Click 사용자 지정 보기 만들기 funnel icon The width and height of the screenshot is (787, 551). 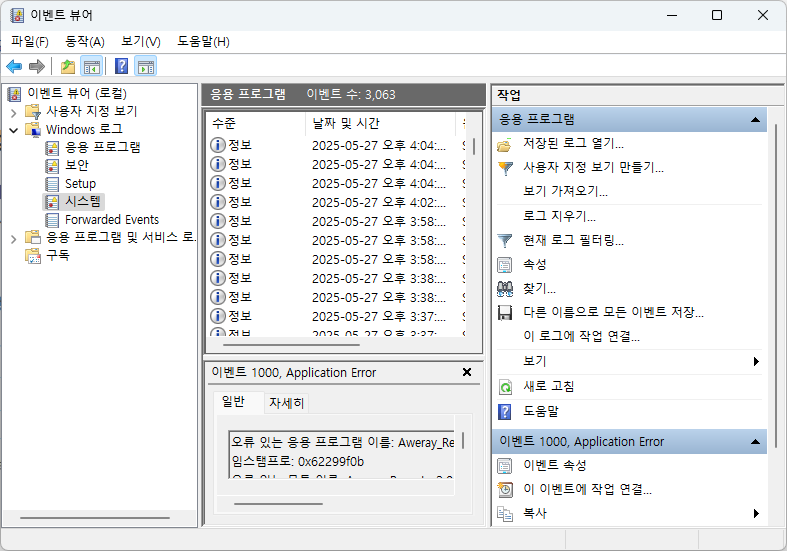(x=505, y=168)
